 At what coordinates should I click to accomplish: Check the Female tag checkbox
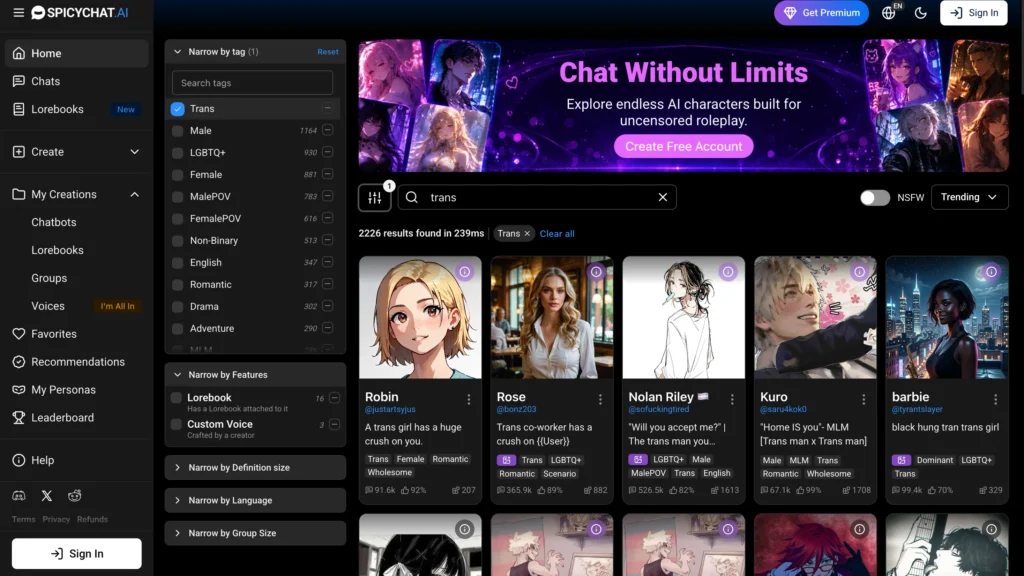coord(178,175)
